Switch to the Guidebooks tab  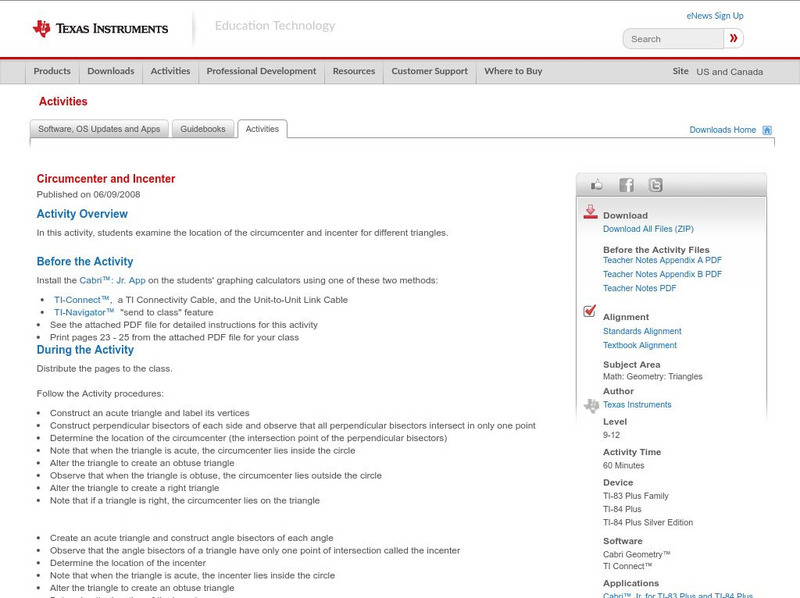point(203,129)
